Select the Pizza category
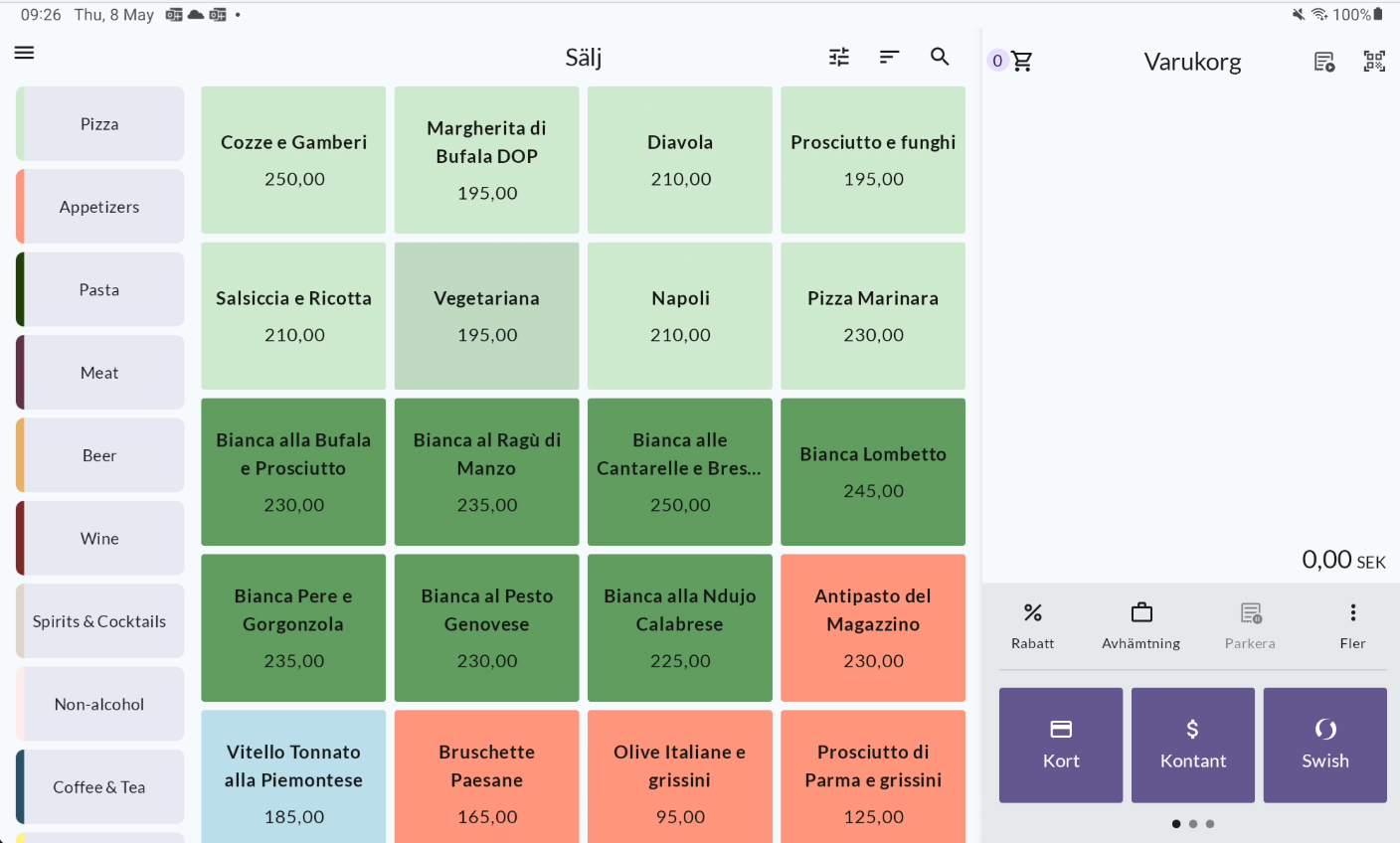Screen dimensions: 1400x843 pyautogui.click(x=100, y=124)
